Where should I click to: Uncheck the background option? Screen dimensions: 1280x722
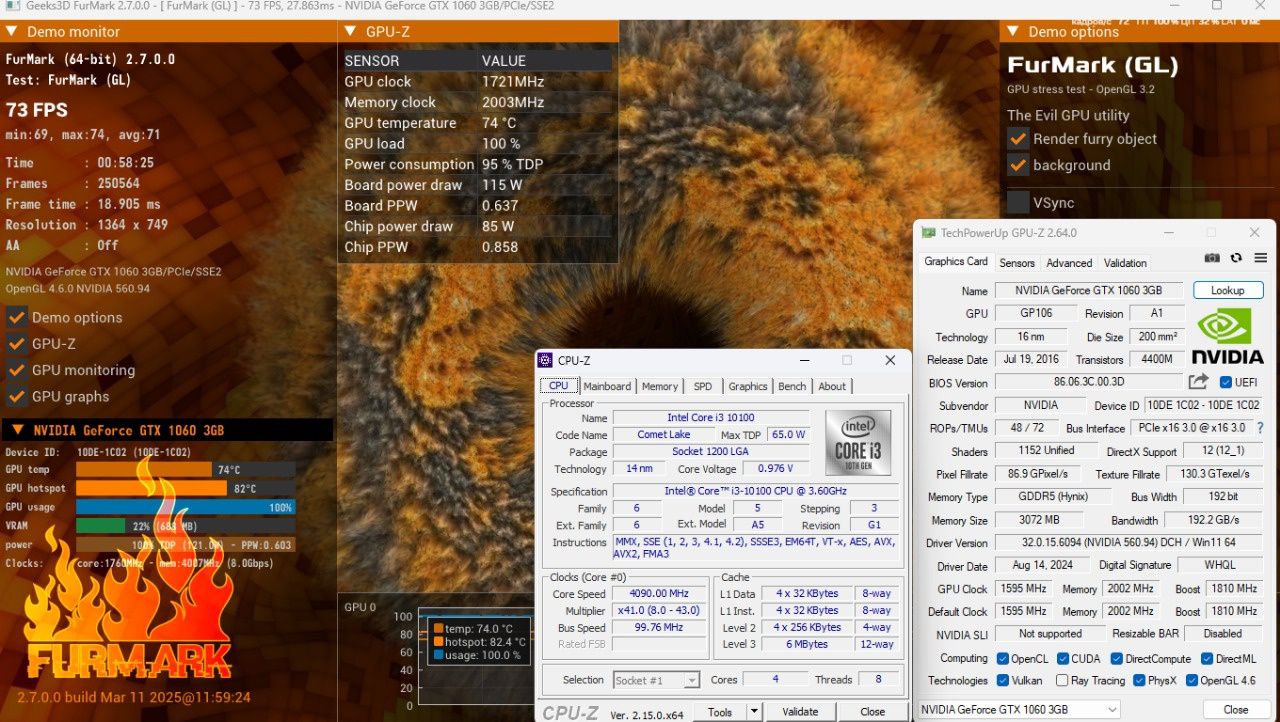pyautogui.click(x=1018, y=165)
